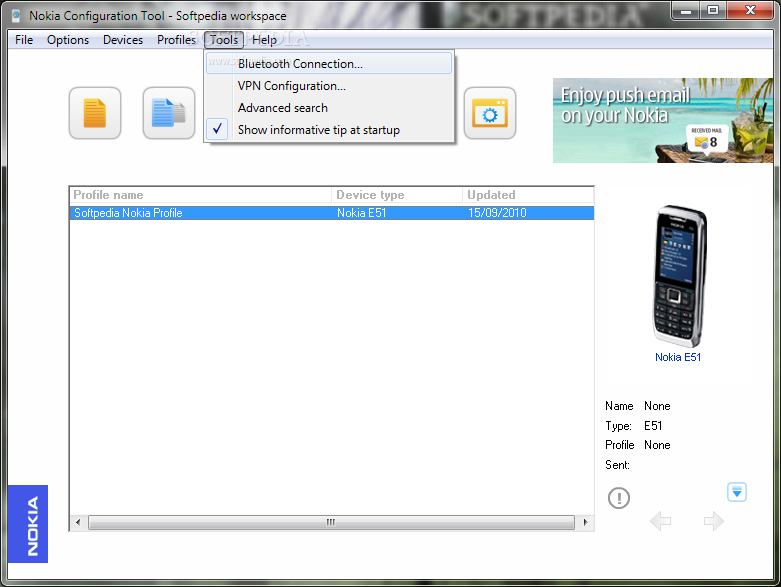
Task: Click the Type: E51 value
Action: [653, 426]
